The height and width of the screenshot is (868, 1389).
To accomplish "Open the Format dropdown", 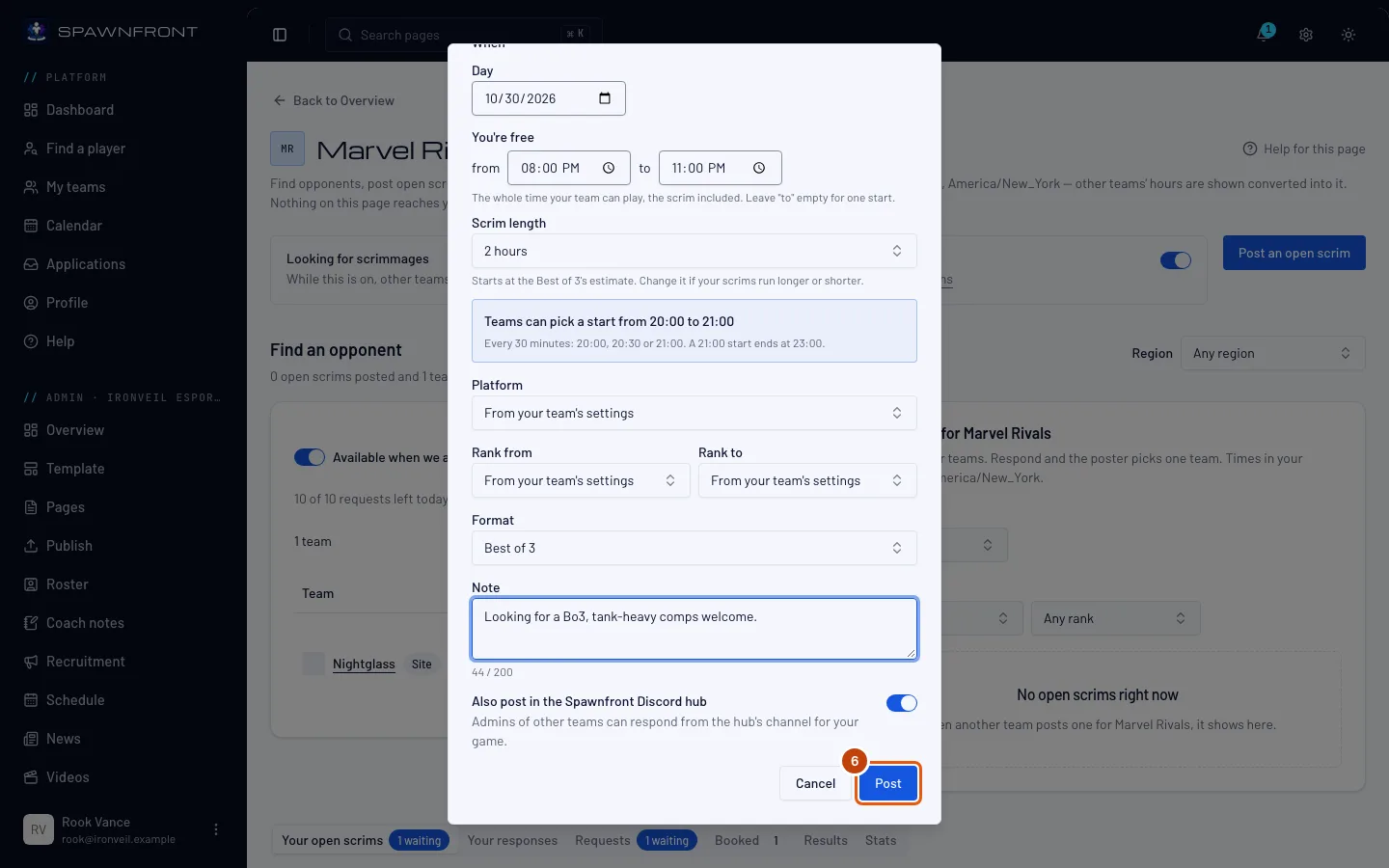I will tap(694, 548).
